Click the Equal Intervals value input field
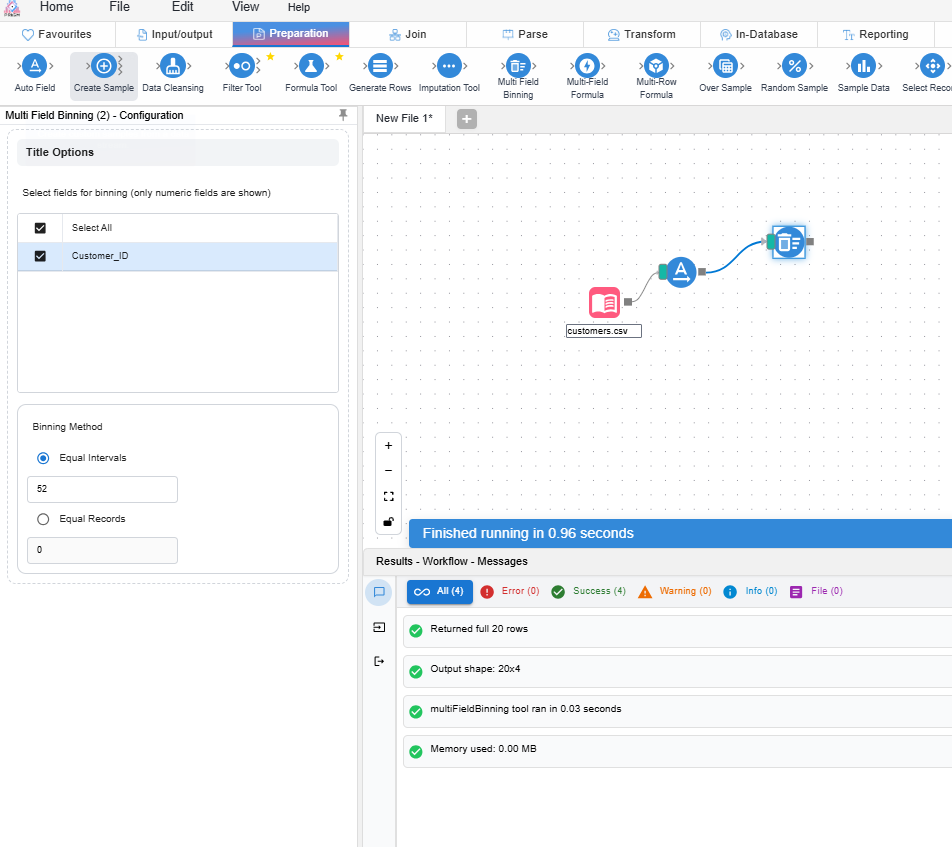This screenshot has height=847, width=952. point(102,490)
